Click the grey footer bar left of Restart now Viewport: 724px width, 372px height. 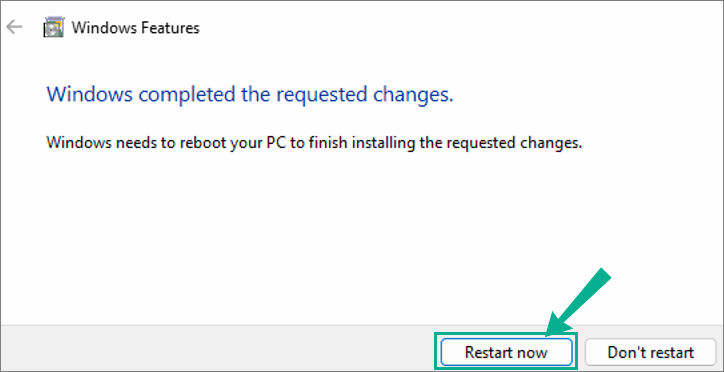click(217, 348)
